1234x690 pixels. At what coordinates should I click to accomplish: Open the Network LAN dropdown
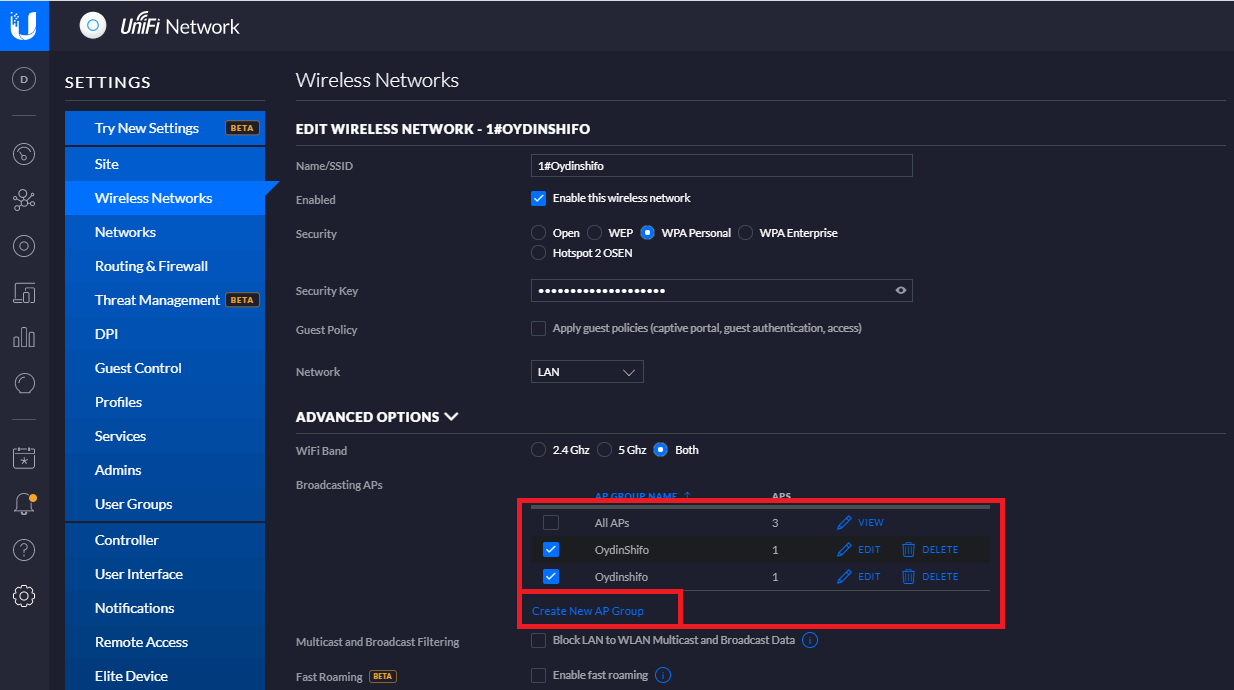(x=587, y=372)
